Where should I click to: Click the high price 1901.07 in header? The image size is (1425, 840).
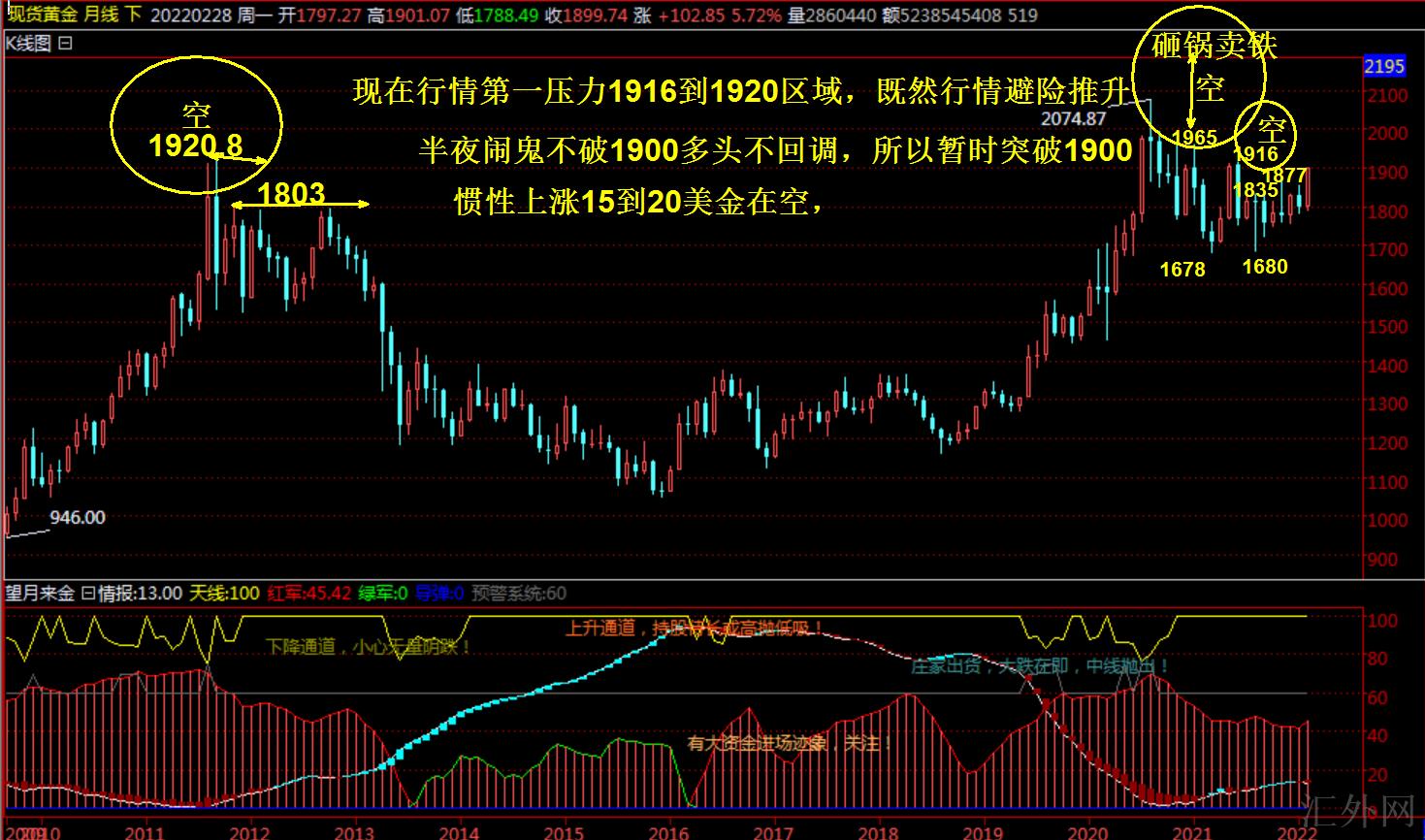(417, 16)
